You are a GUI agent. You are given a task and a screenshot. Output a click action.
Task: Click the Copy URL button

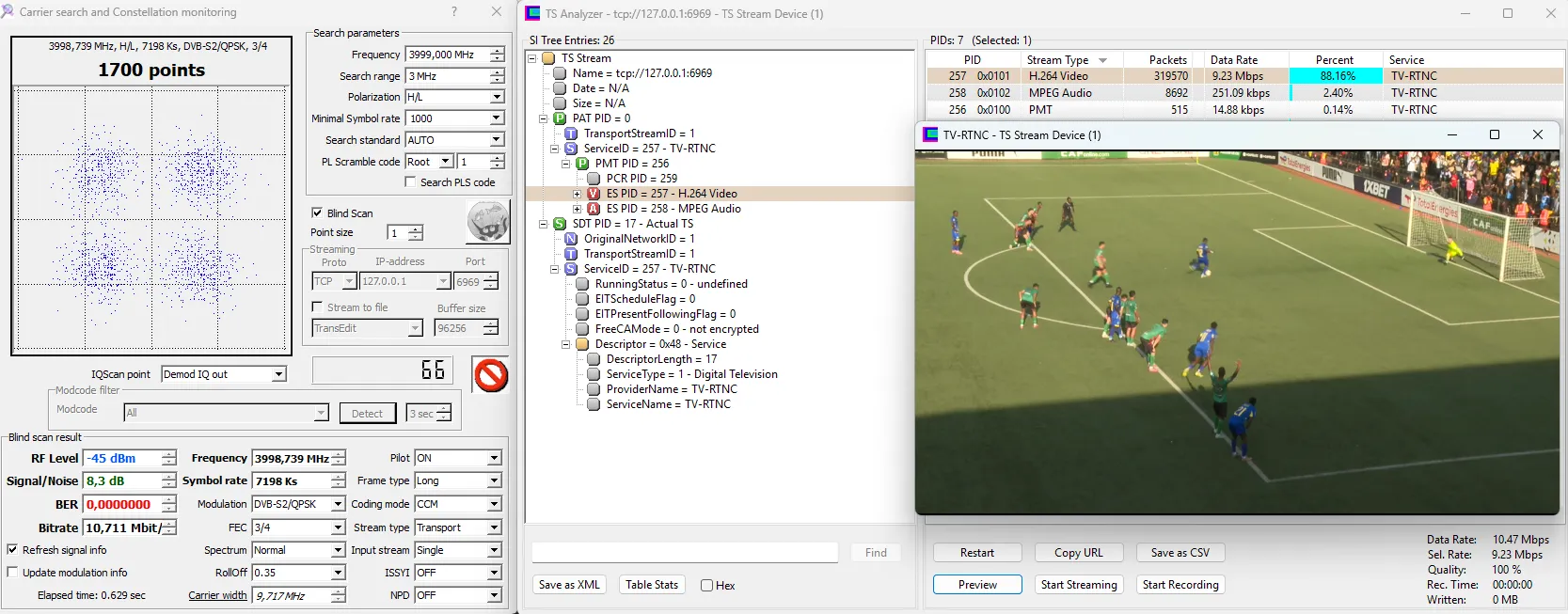(1078, 553)
